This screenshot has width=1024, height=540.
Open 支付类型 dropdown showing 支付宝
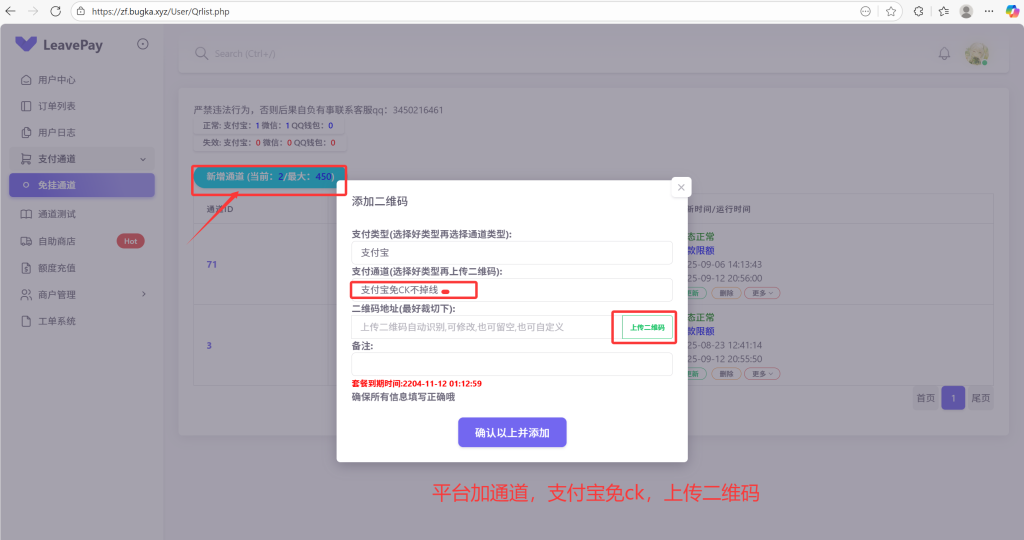point(512,253)
